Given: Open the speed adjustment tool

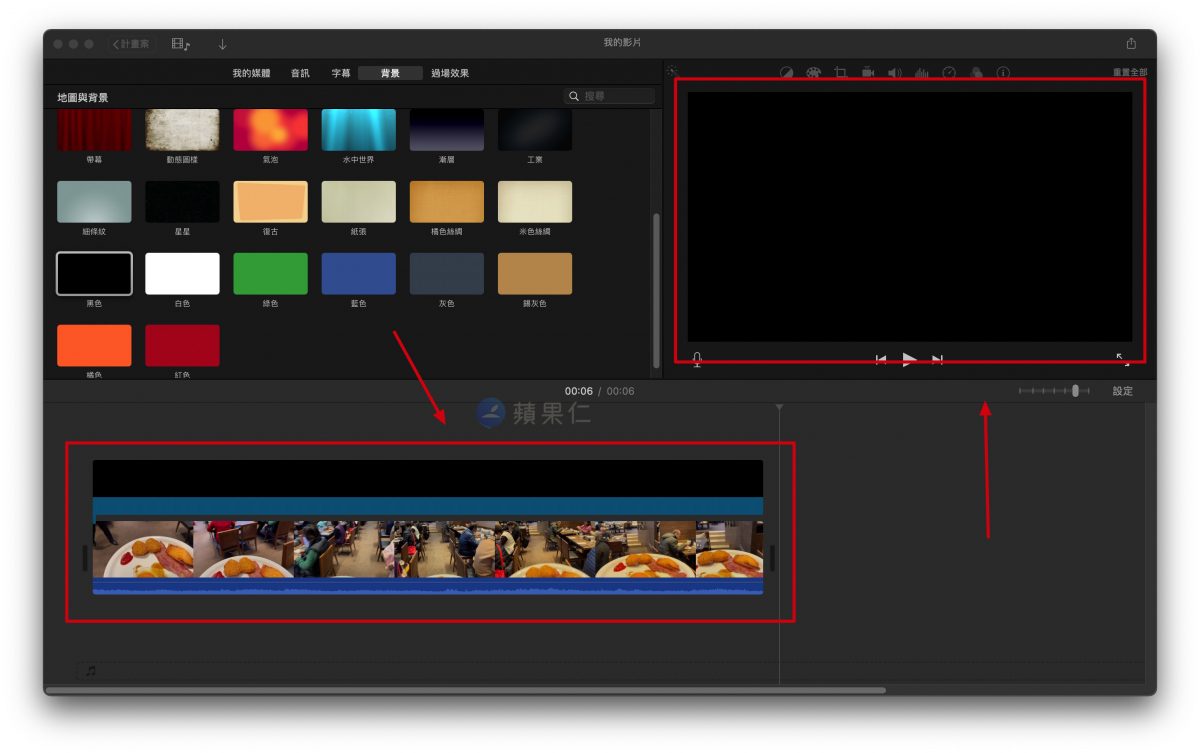Looking at the screenshot, I should (x=949, y=73).
